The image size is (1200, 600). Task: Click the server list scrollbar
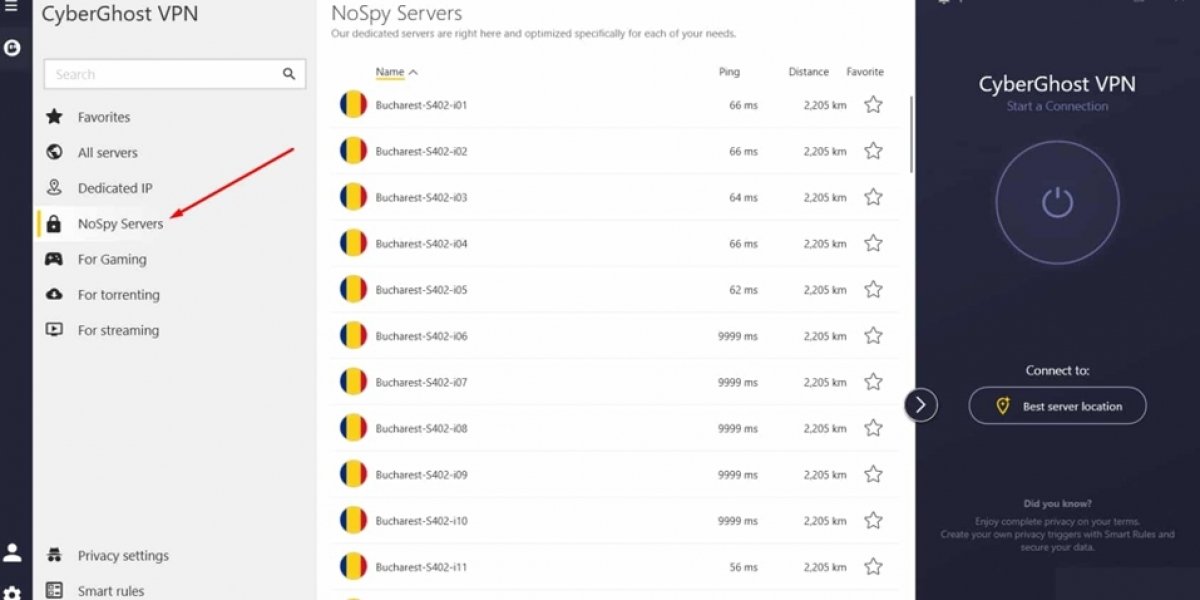tap(910, 133)
